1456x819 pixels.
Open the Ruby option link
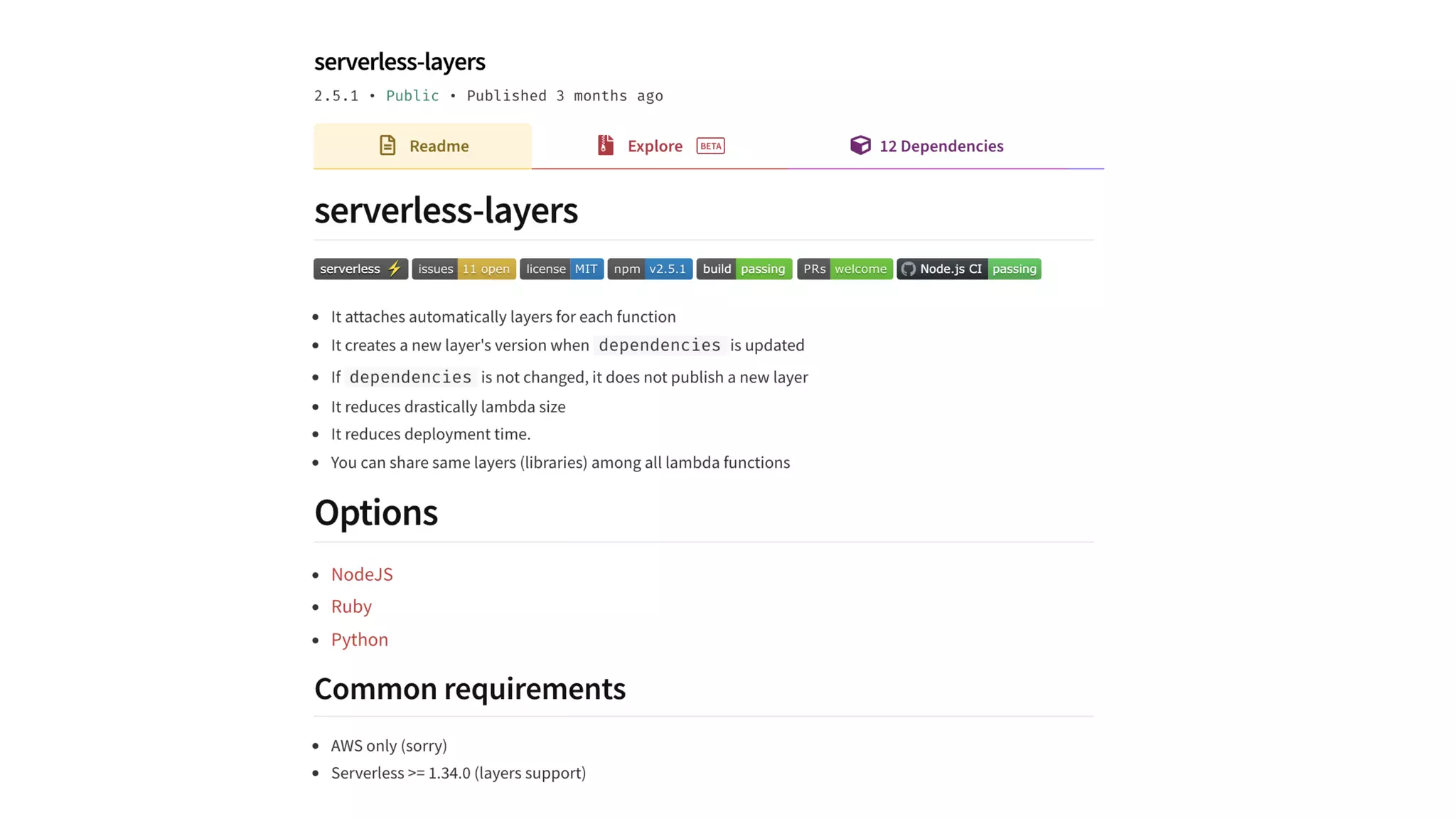pos(351,606)
